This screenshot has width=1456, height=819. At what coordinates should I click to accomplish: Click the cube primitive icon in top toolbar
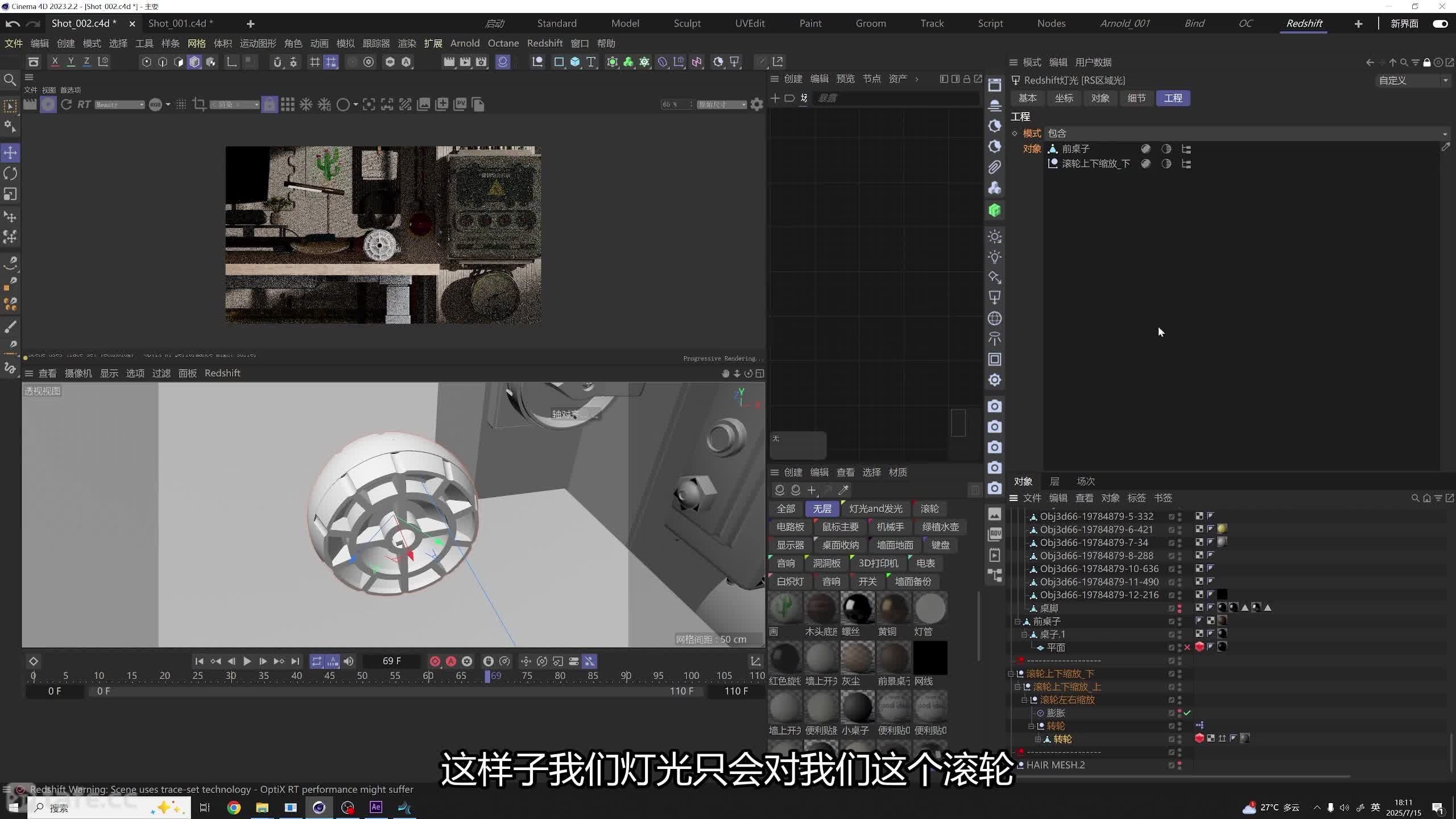pos(575,62)
